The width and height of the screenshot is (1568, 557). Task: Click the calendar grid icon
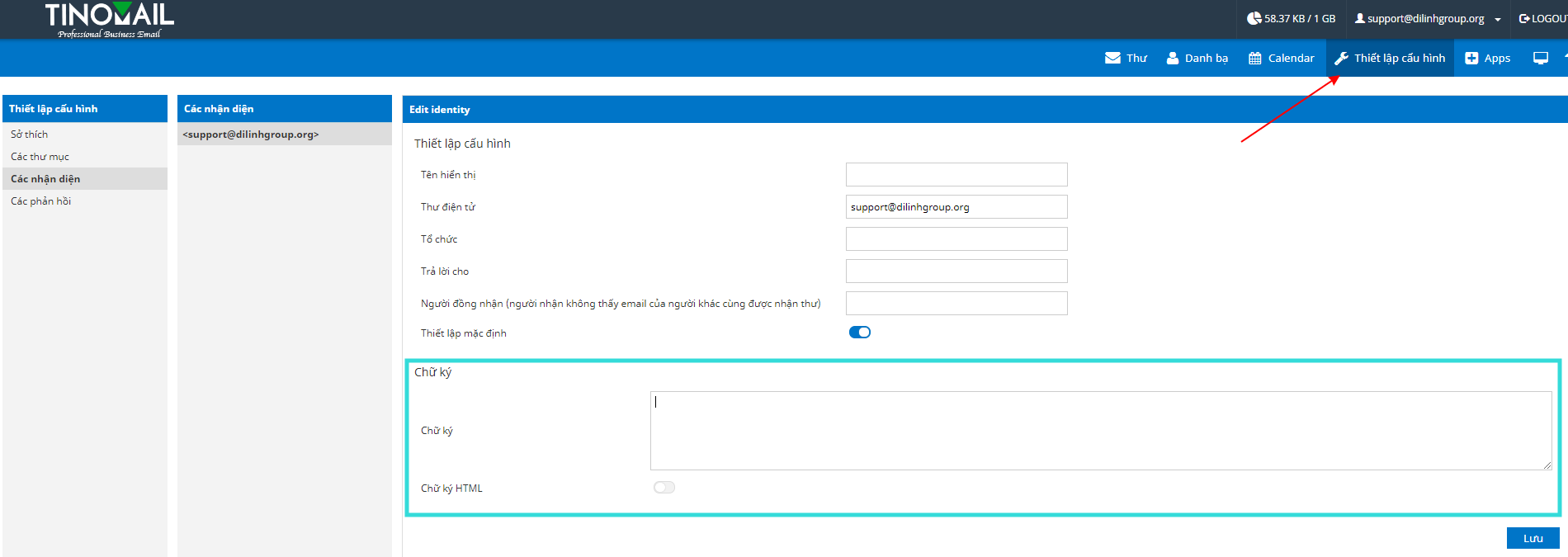(x=1255, y=58)
